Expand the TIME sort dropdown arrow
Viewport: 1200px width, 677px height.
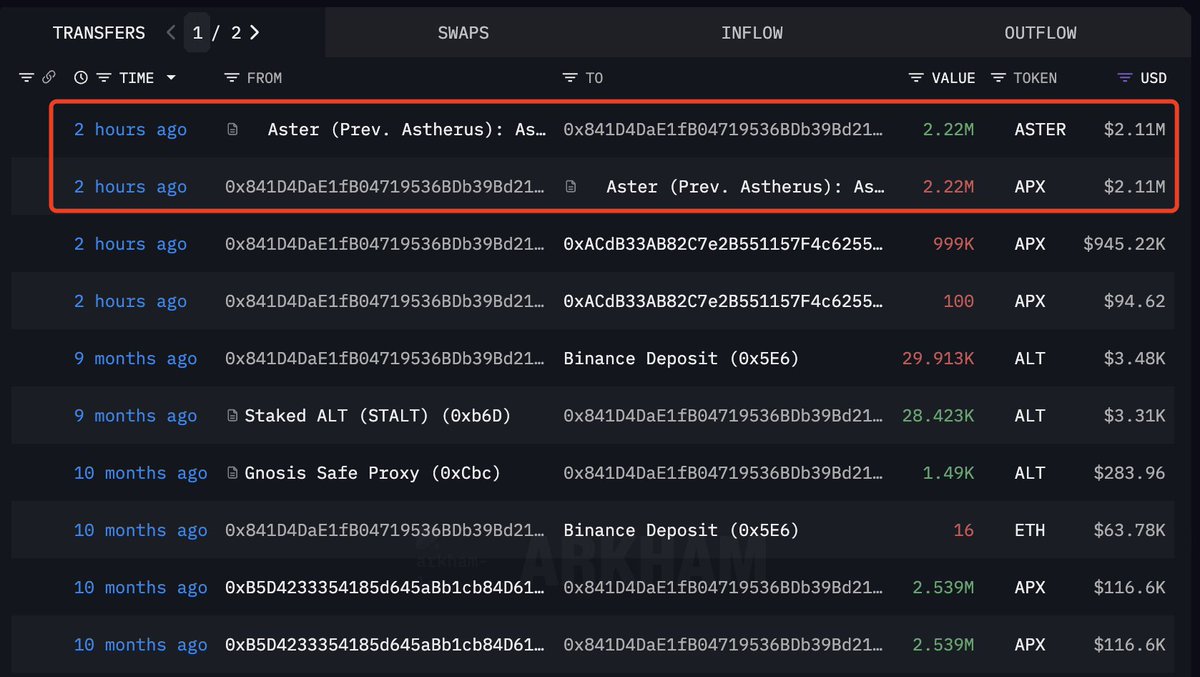(x=171, y=78)
